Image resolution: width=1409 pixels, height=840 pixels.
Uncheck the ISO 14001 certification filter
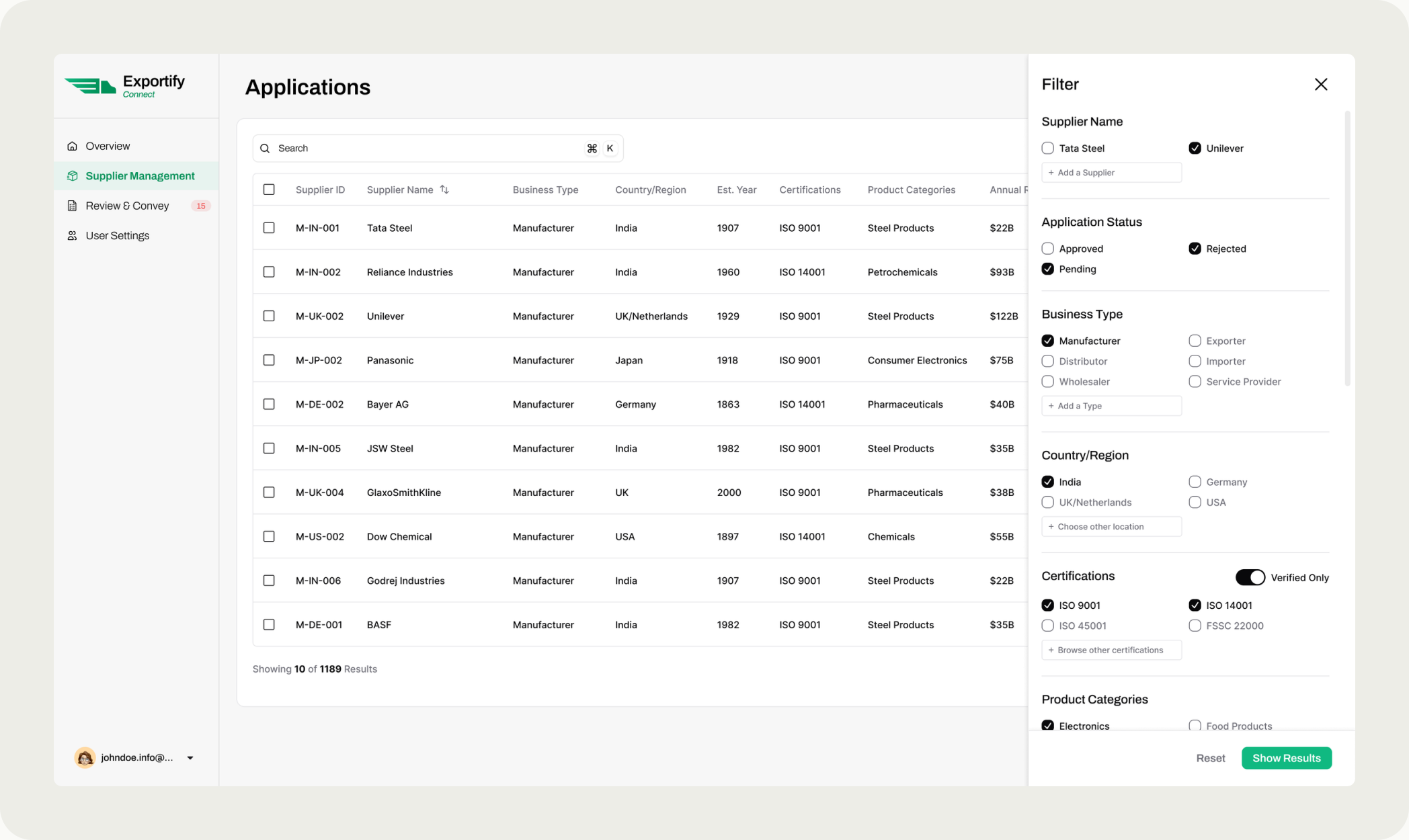[x=1195, y=605]
